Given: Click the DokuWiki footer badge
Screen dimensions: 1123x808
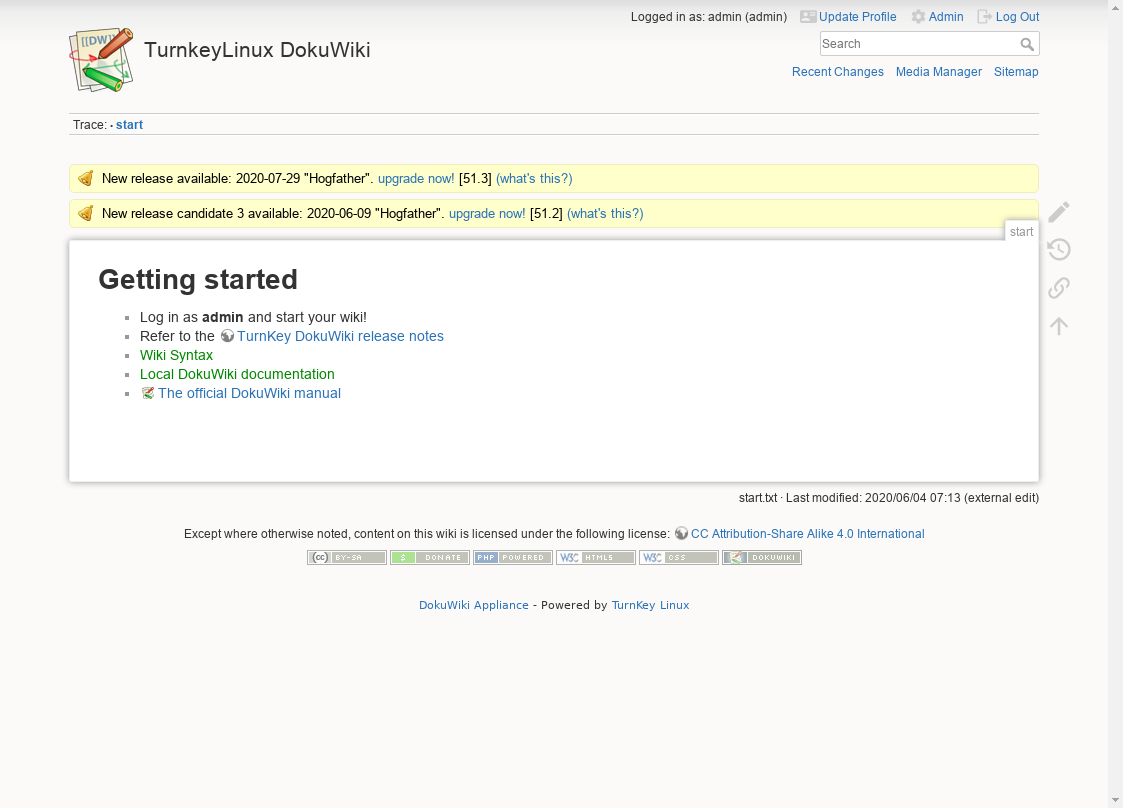Looking at the screenshot, I should click(x=762, y=558).
